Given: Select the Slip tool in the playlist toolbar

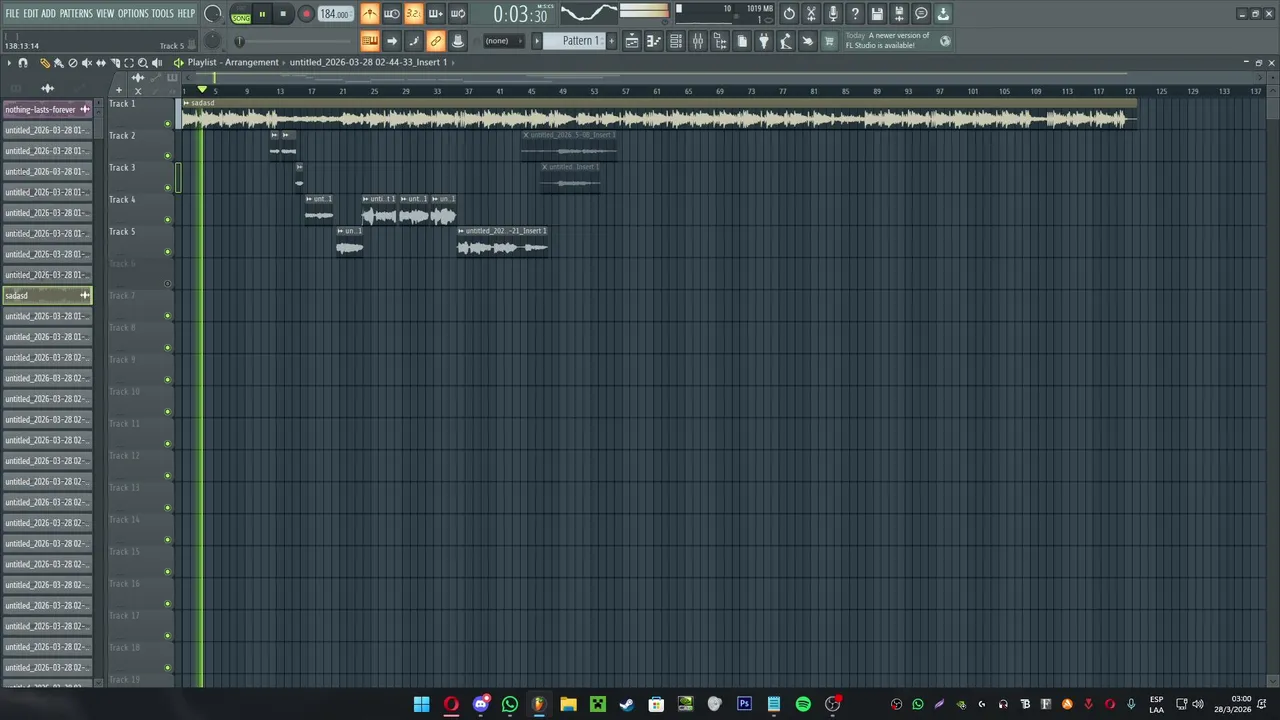Looking at the screenshot, I should point(101,63).
